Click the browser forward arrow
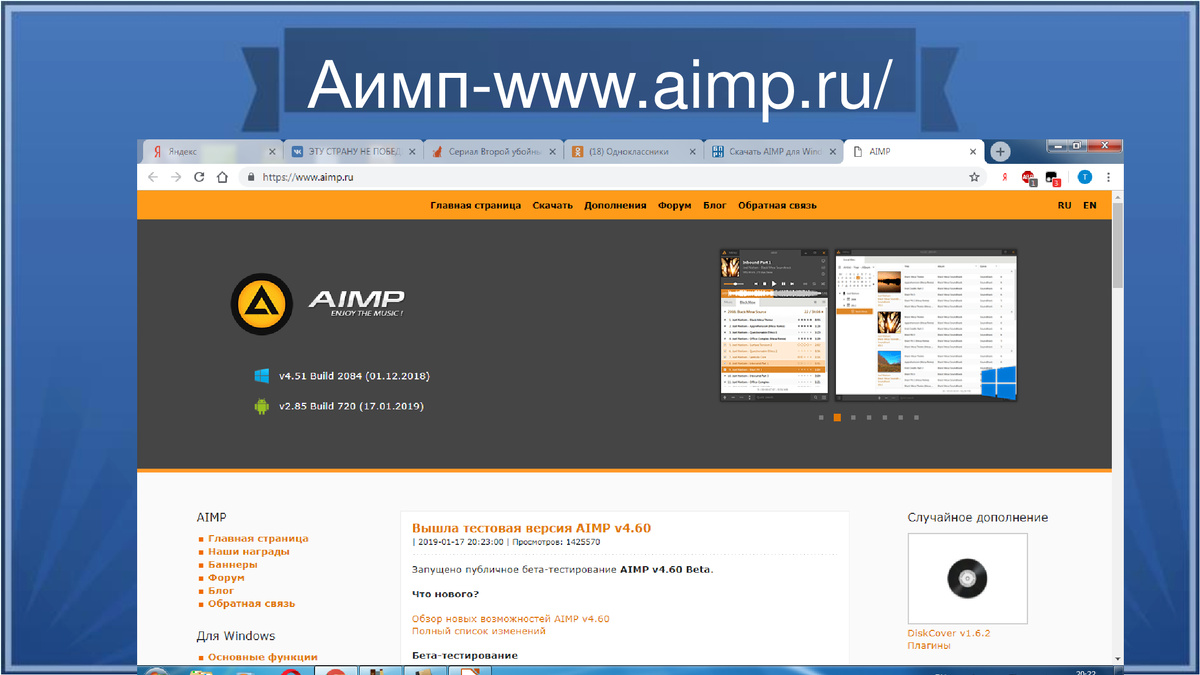 176,177
